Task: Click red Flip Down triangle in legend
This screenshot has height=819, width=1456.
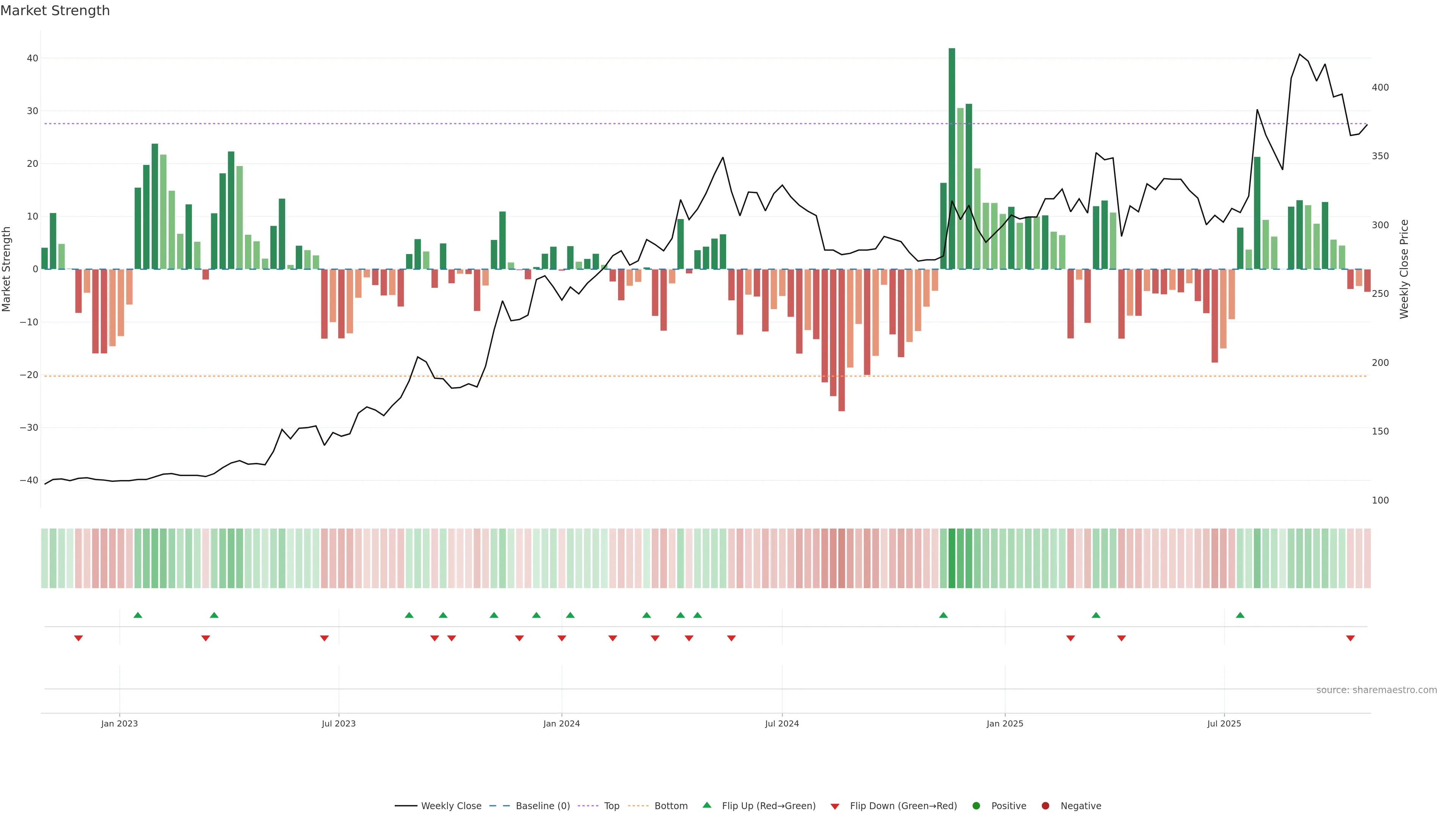Action: click(x=834, y=806)
